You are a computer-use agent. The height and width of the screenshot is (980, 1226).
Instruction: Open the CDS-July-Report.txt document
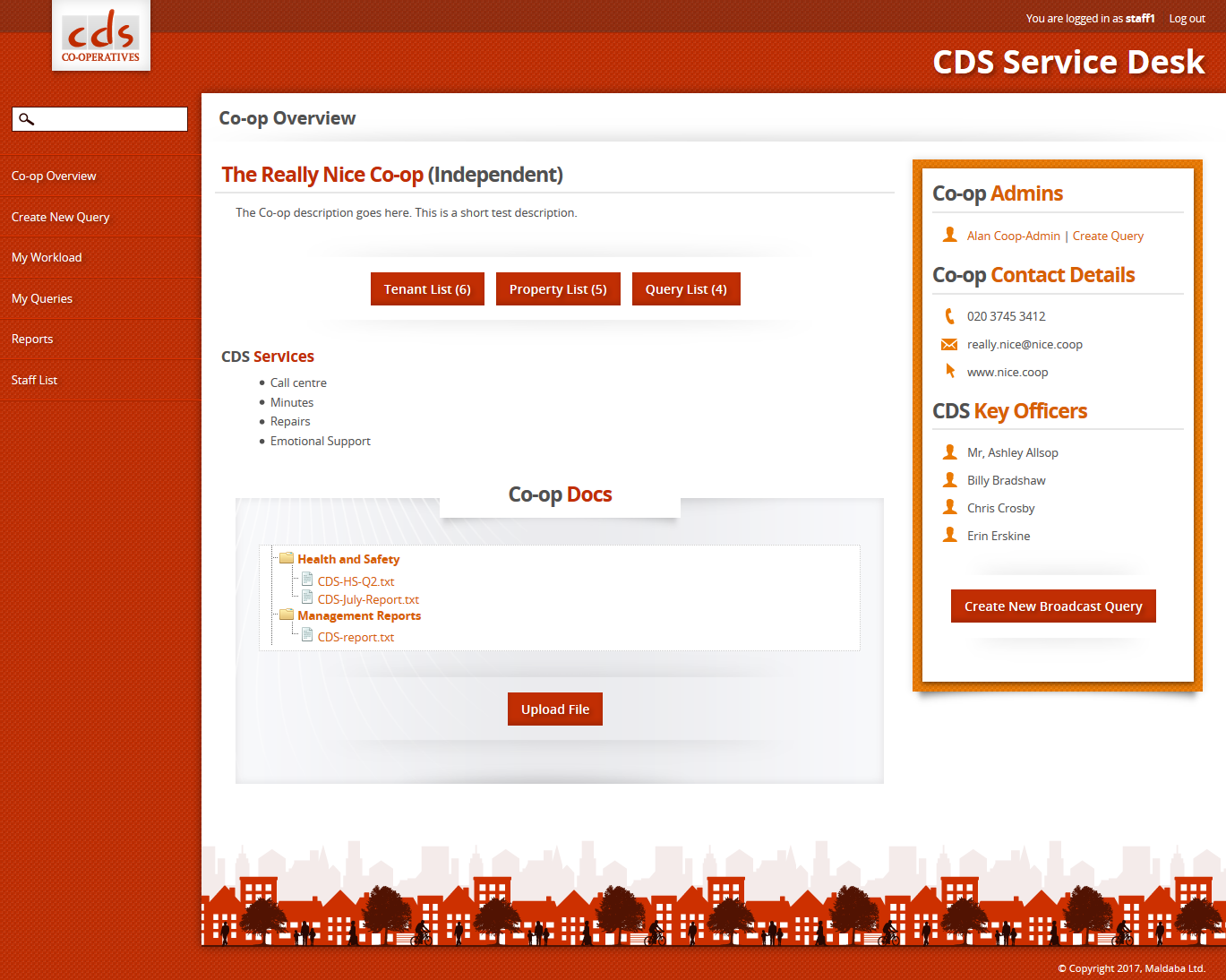[x=368, y=599]
